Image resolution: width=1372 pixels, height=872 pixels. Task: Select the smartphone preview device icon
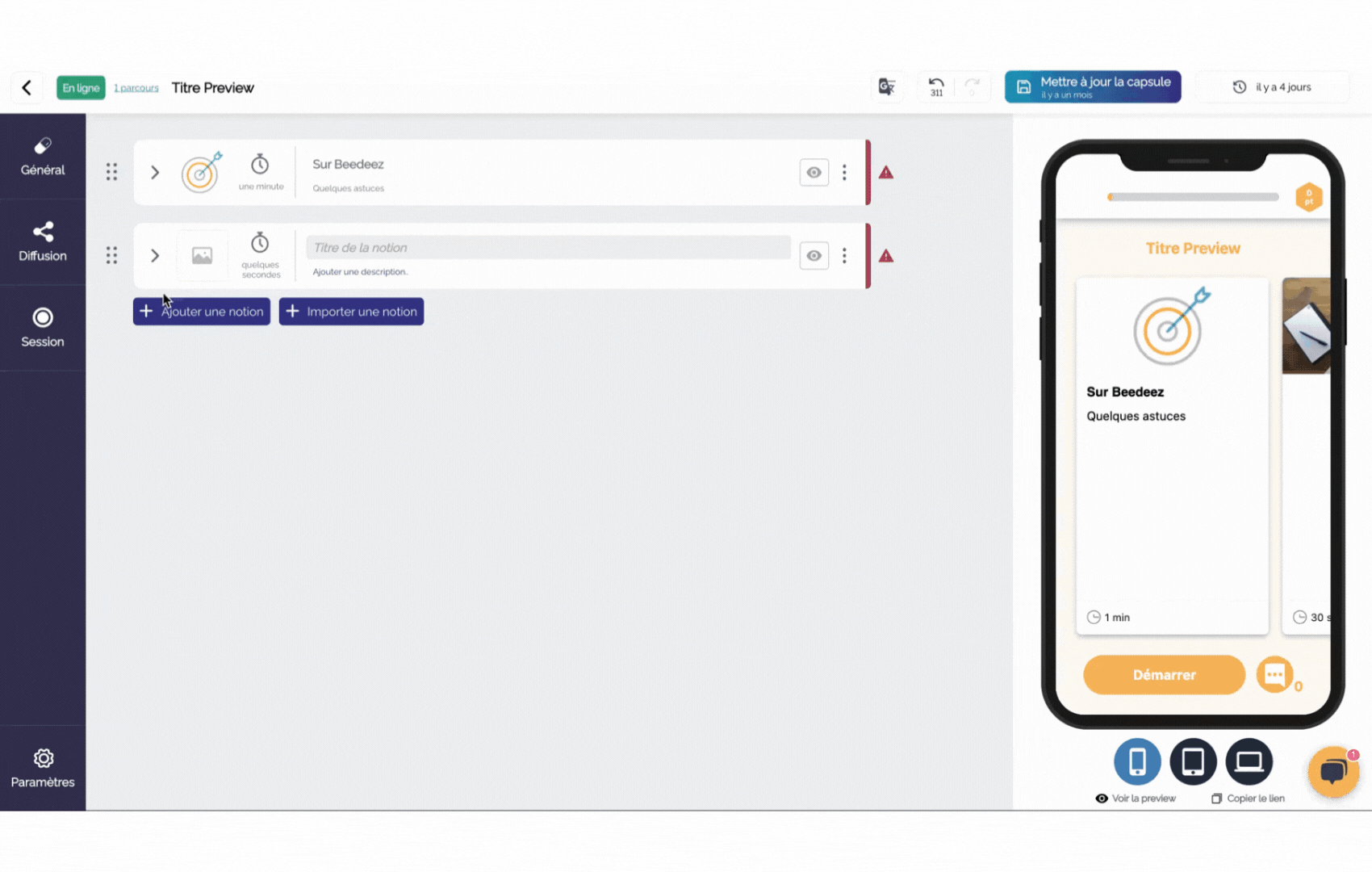coord(1137,761)
